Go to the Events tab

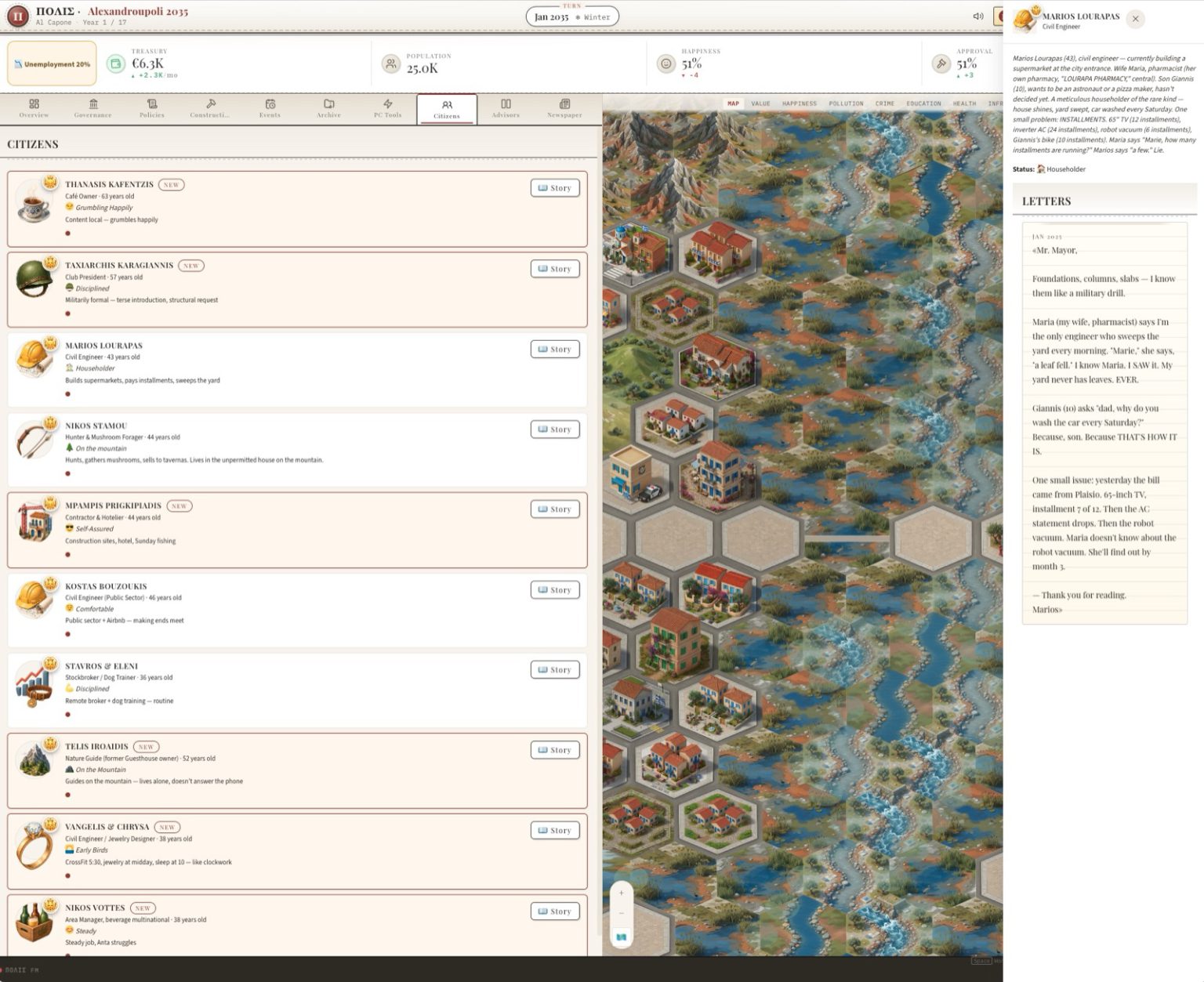(x=270, y=109)
